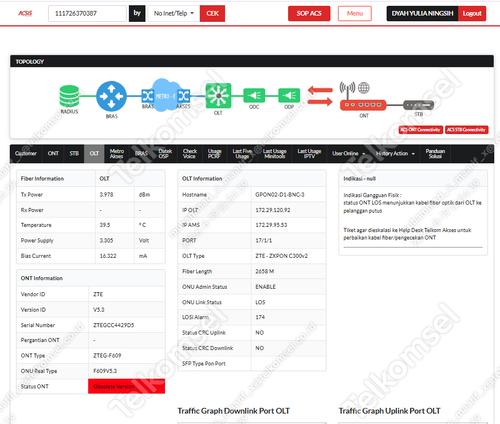Click LOSI Alarm value 174
The height and width of the screenshot is (424, 500).
[260, 317]
